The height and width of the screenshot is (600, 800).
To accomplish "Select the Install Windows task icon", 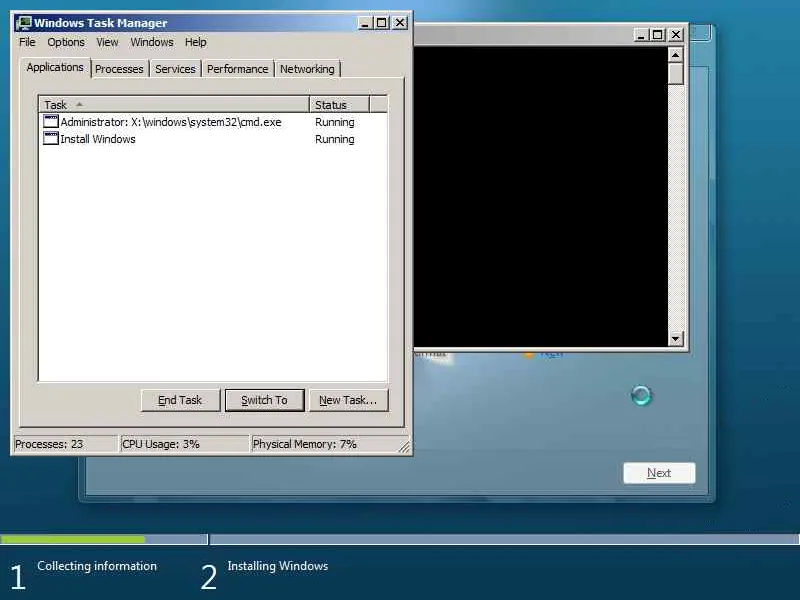I will click(51, 138).
